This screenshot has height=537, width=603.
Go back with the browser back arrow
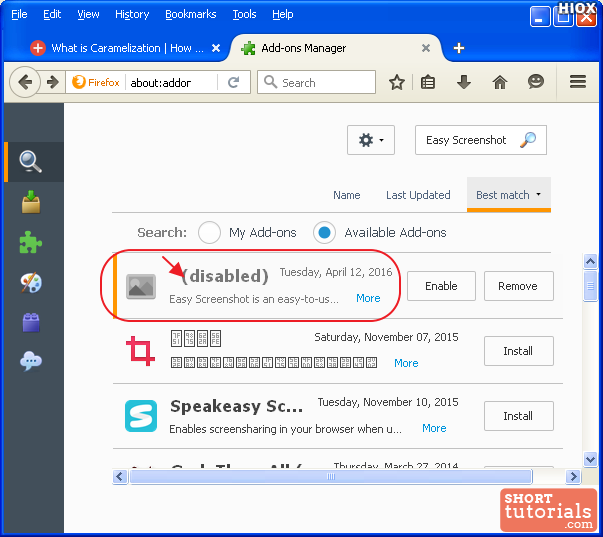tap(25, 82)
